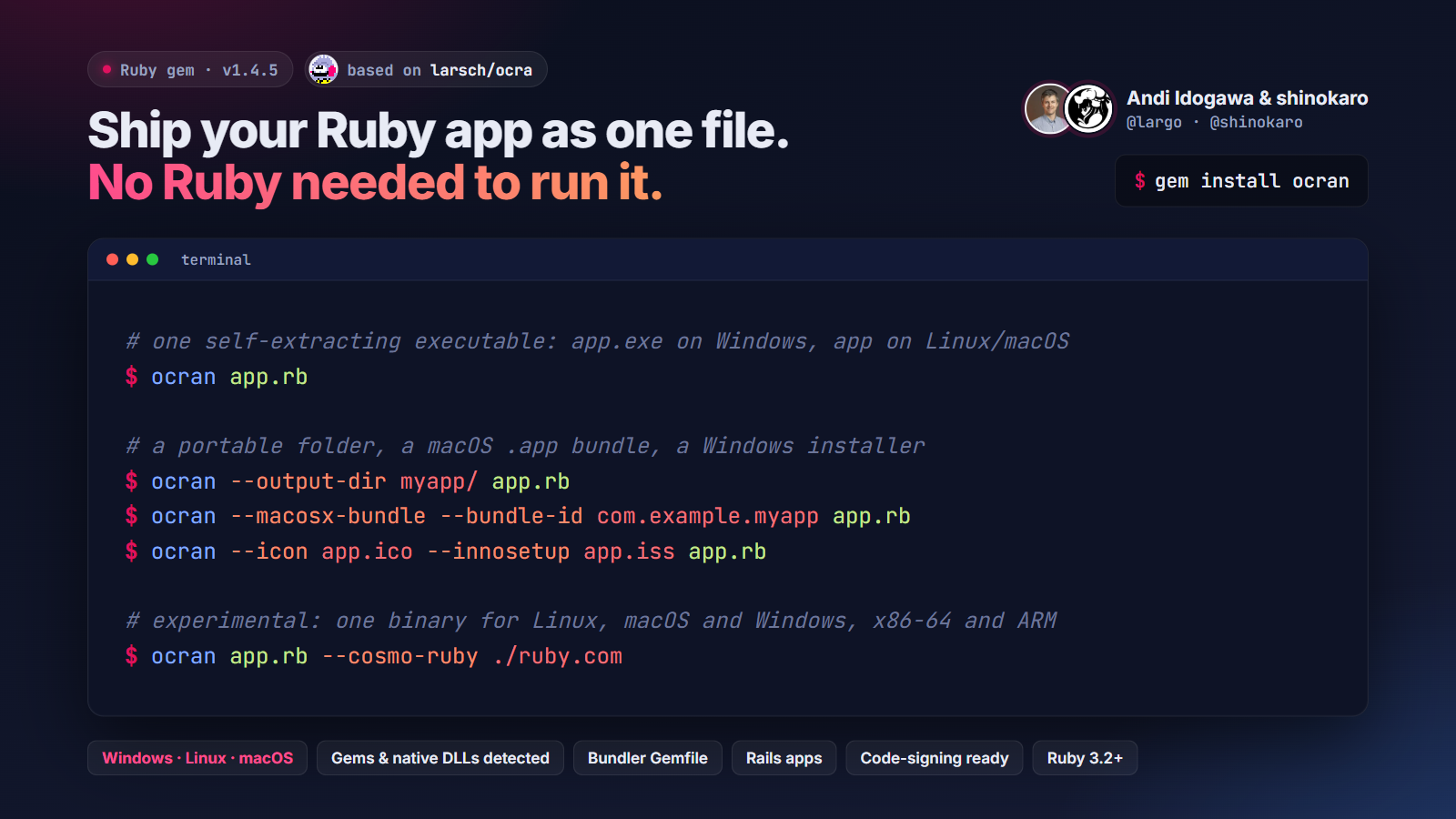Click the gem install ocran command box
The height and width of the screenshot is (819, 1456).
click(x=1241, y=181)
